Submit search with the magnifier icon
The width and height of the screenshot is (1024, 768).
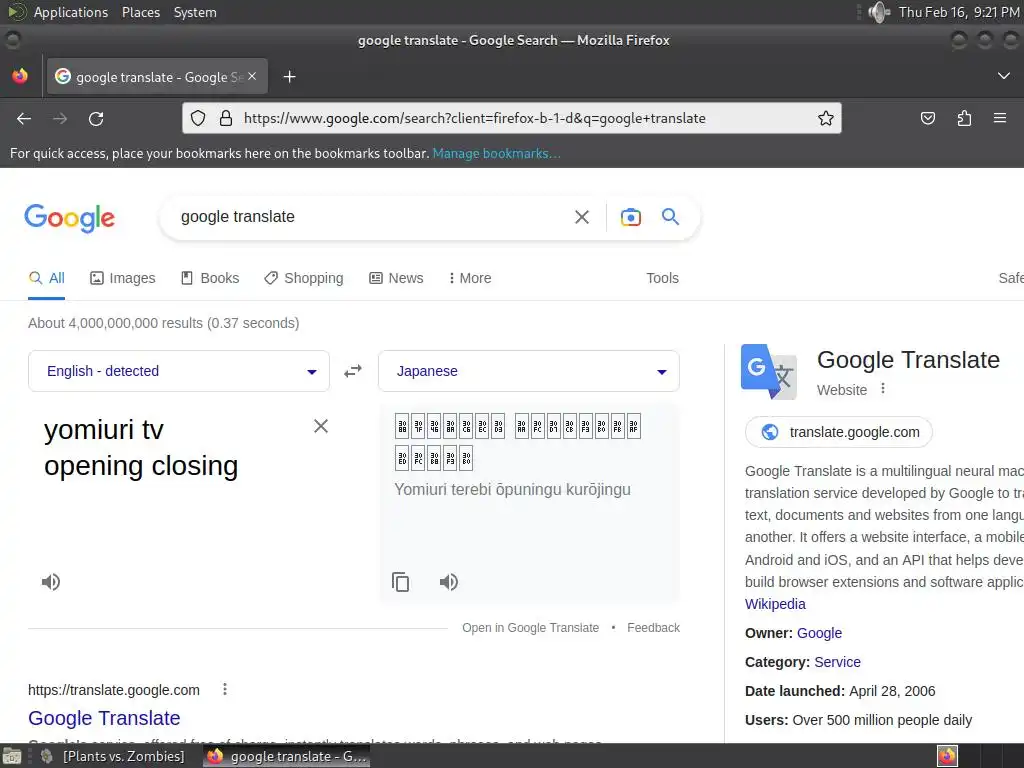pyautogui.click(x=670, y=216)
